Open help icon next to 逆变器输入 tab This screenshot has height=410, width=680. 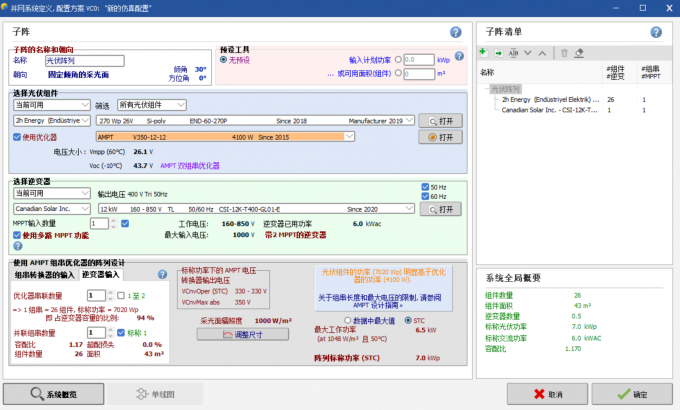click(162, 274)
